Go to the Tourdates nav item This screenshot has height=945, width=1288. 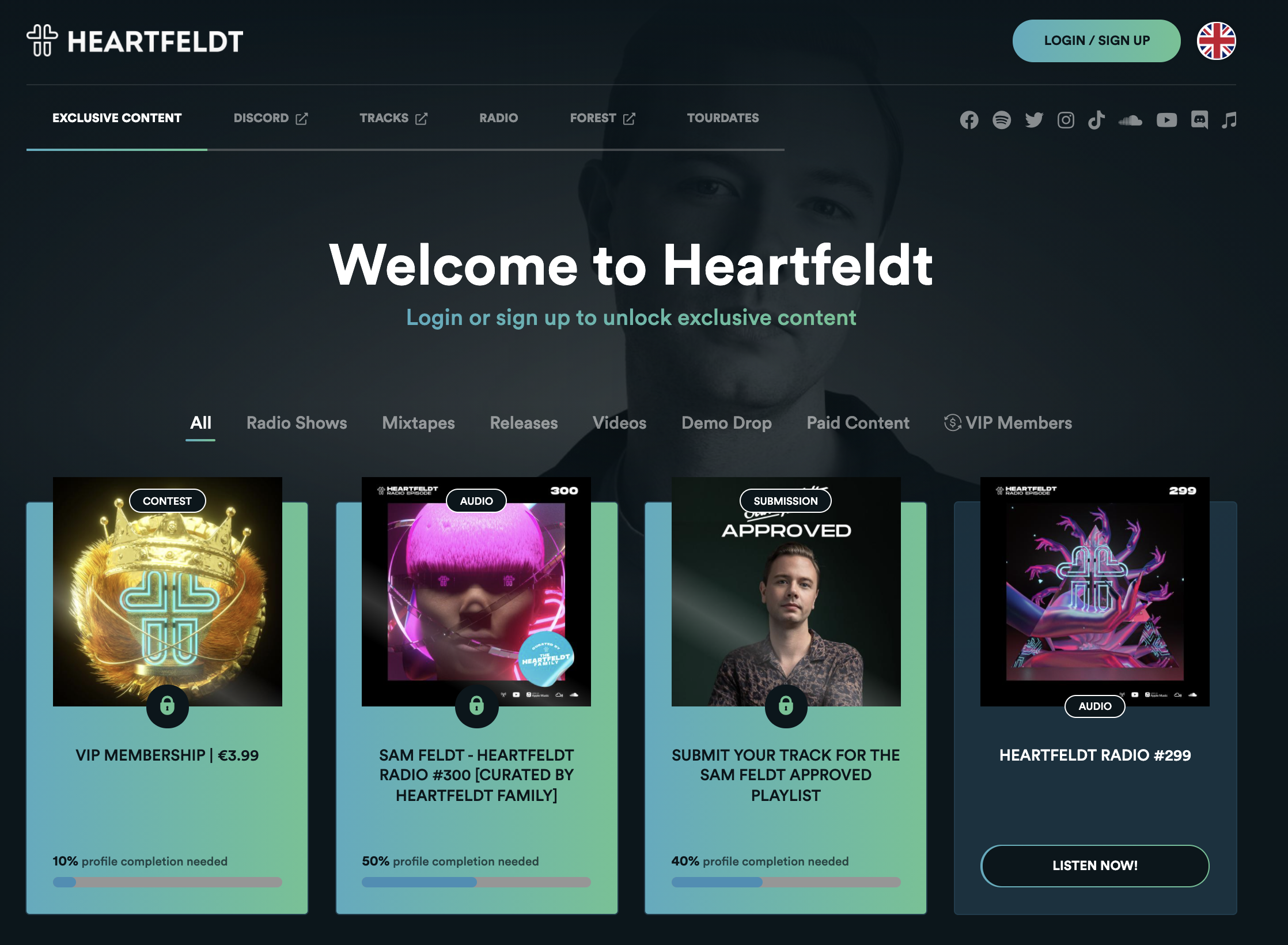coord(722,118)
